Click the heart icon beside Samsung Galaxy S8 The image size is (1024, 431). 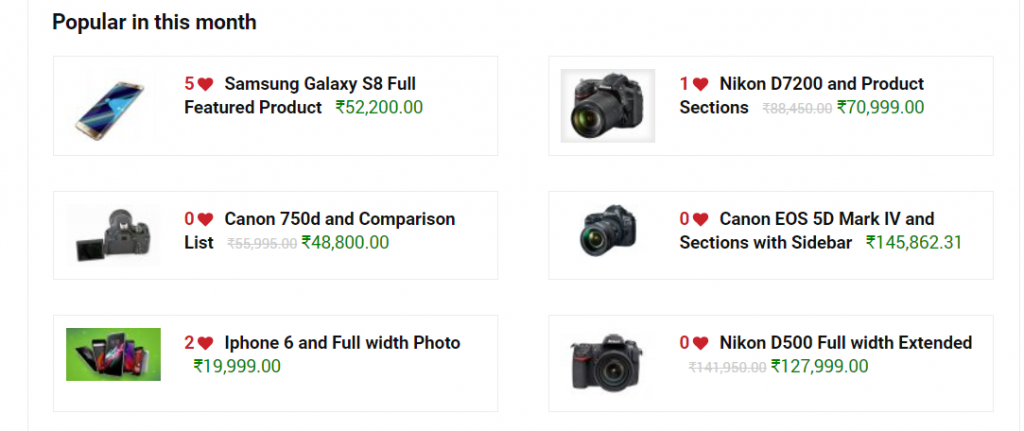tap(205, 84)
